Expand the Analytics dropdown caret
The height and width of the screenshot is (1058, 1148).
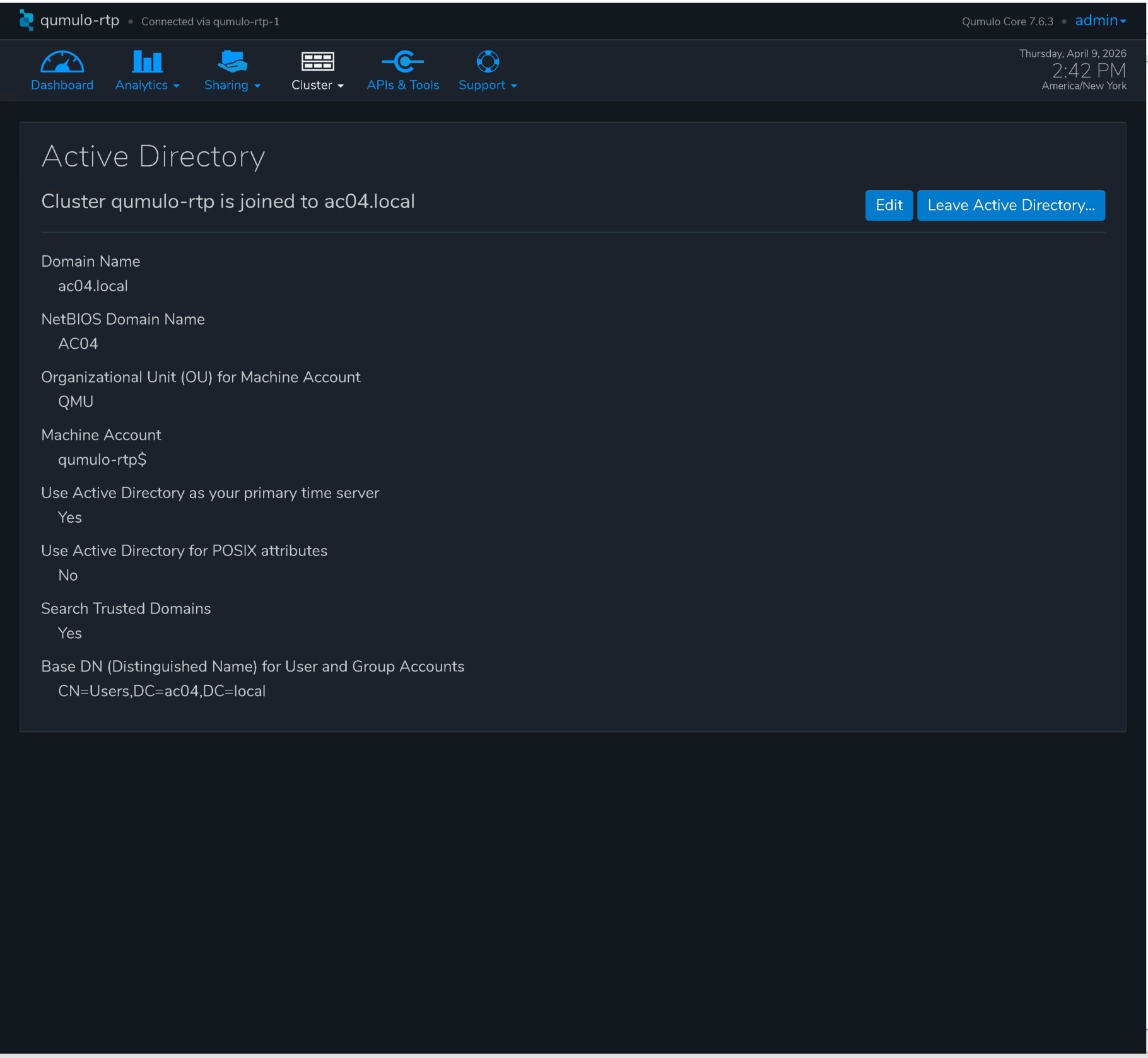pyautogui.click(x=177, y=86)
